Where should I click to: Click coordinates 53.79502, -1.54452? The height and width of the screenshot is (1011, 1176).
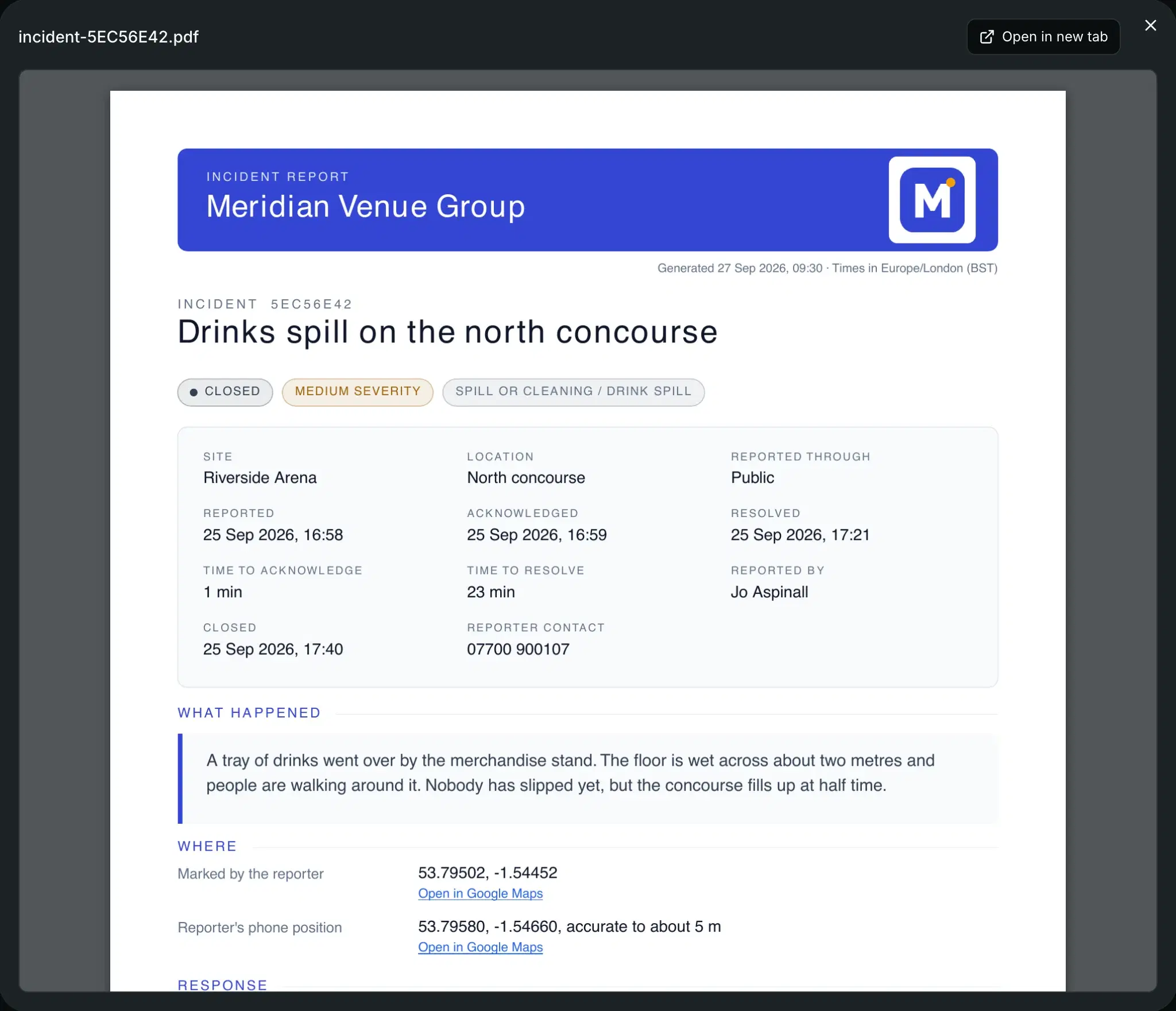(488, 873)
